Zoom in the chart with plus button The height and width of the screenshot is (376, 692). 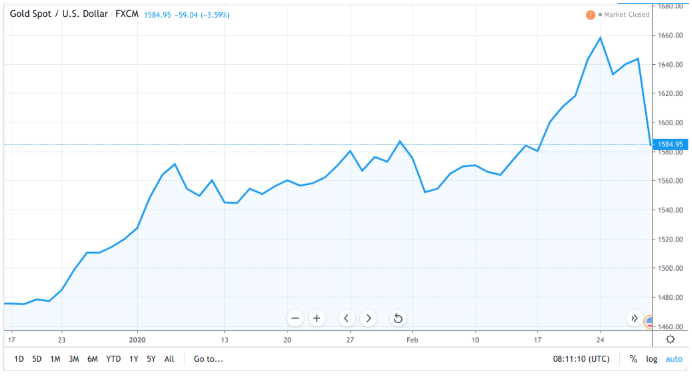pos(316,318)
